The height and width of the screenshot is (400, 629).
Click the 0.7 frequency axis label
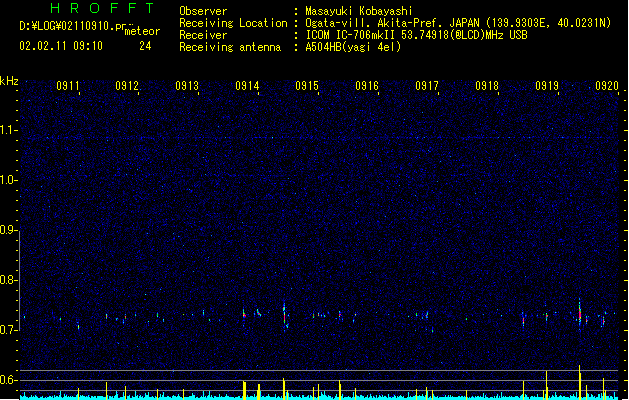8,330
